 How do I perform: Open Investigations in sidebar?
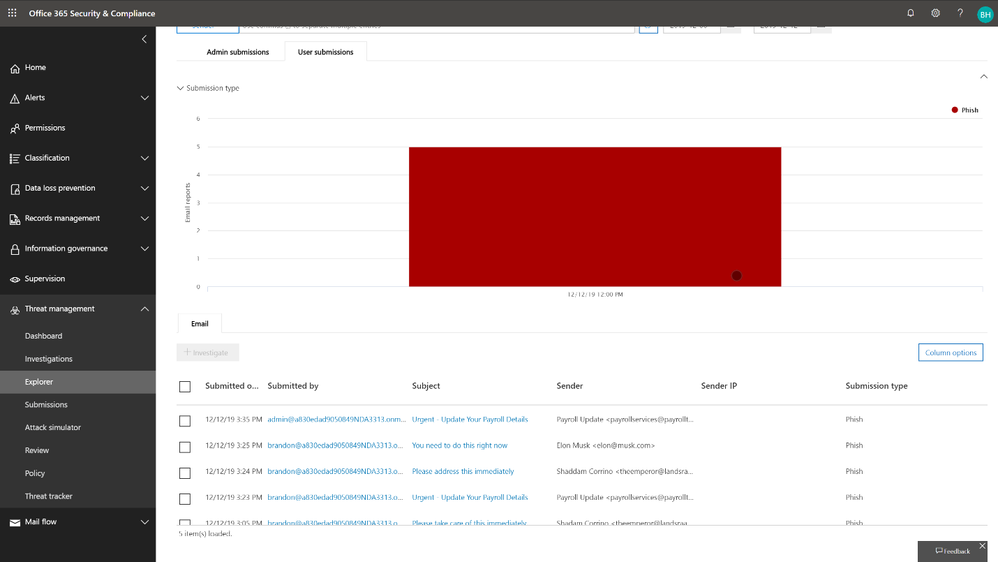pyautogui.click(x=48, y=359)
